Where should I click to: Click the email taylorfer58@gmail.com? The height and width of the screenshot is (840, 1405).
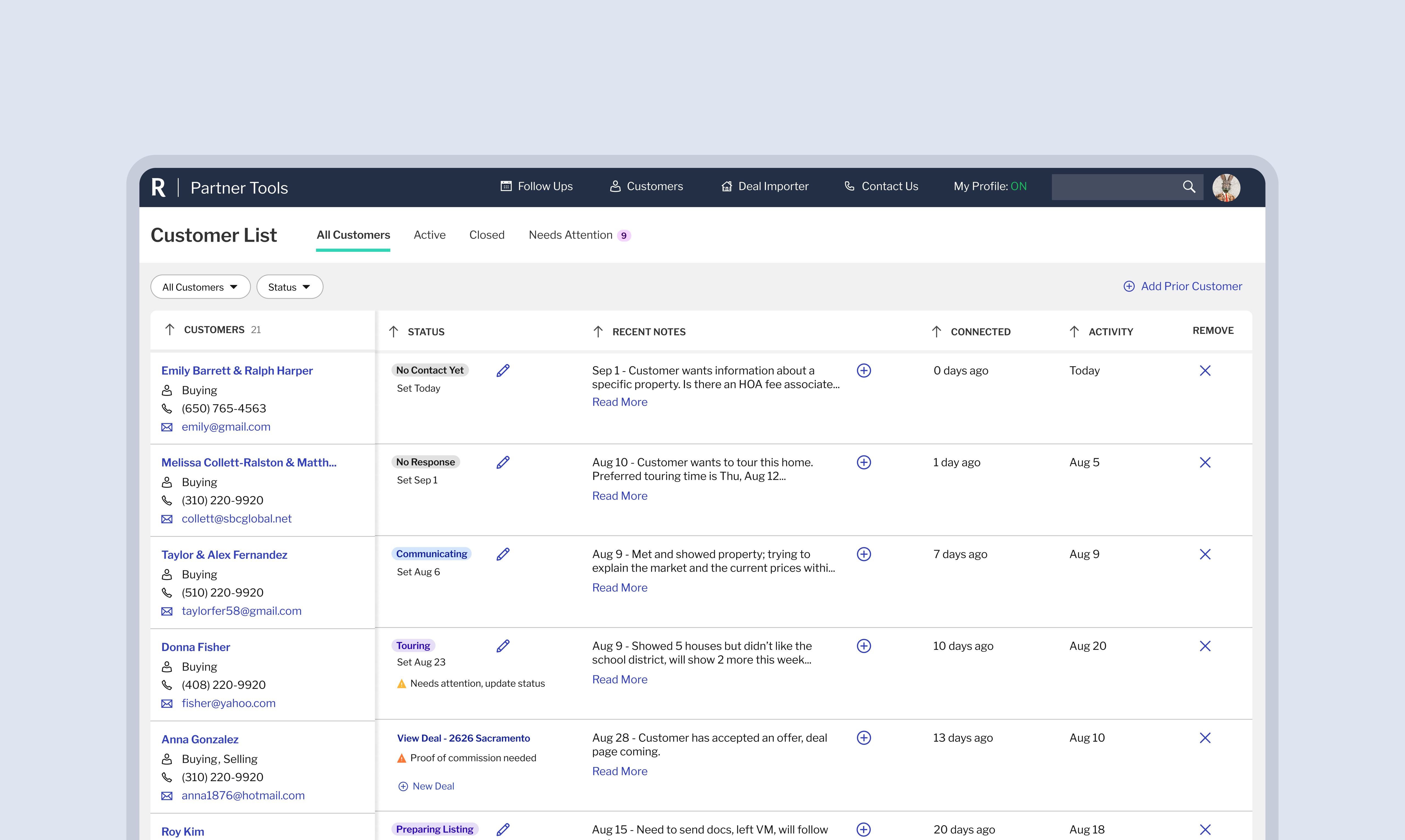(242, 611)
